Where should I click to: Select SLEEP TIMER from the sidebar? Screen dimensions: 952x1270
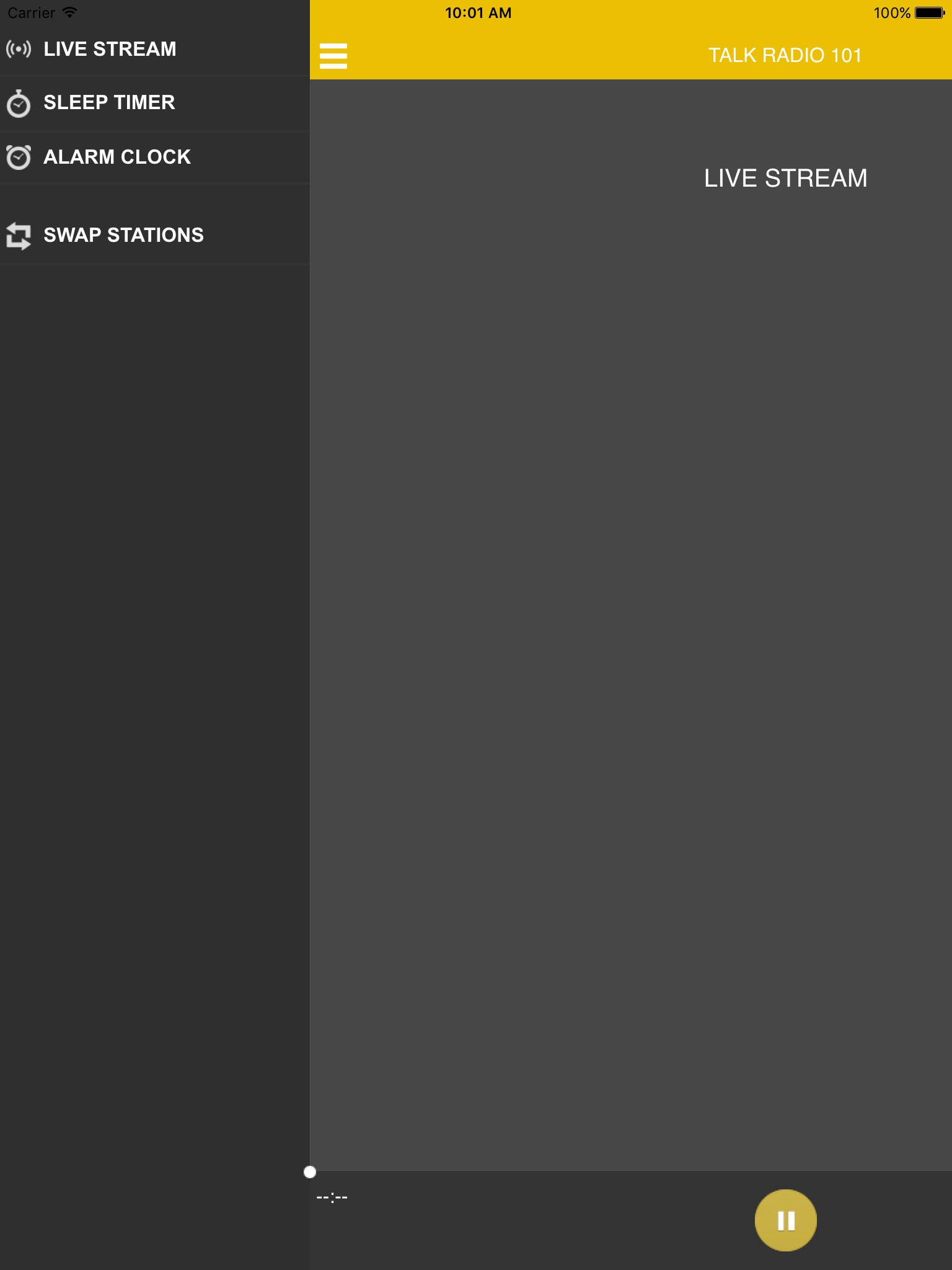155,104
